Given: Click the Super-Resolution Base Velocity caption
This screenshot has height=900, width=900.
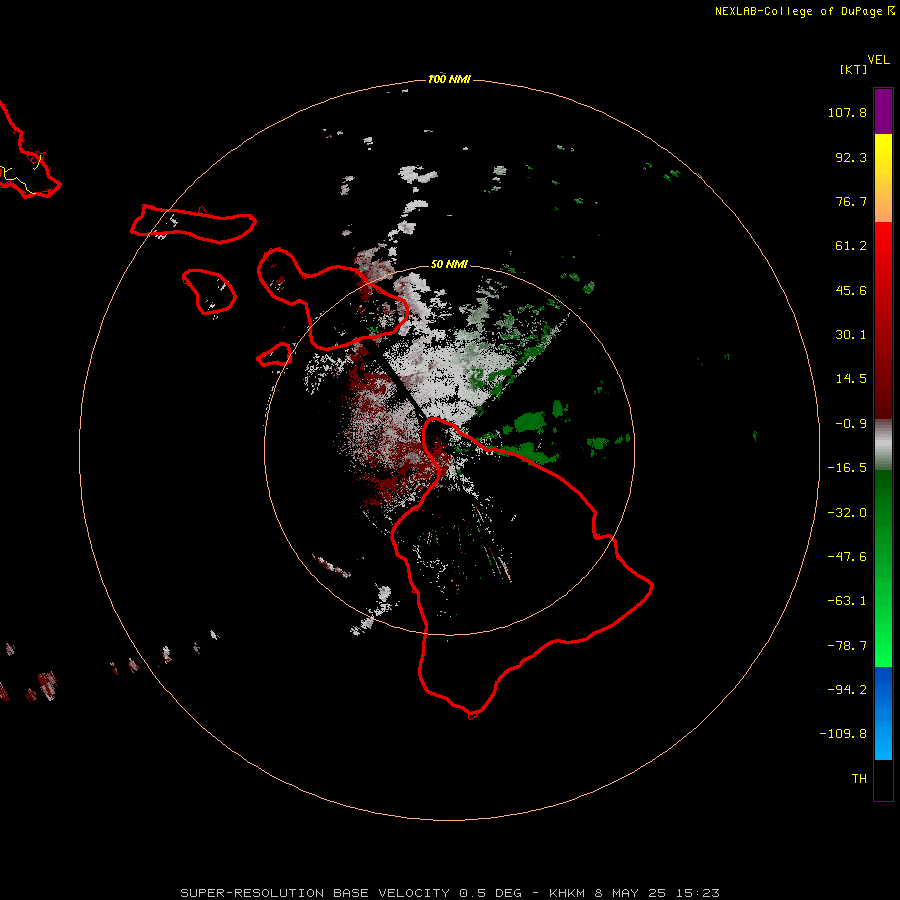Looking at the screenshot, I should [x=449, y=893].
